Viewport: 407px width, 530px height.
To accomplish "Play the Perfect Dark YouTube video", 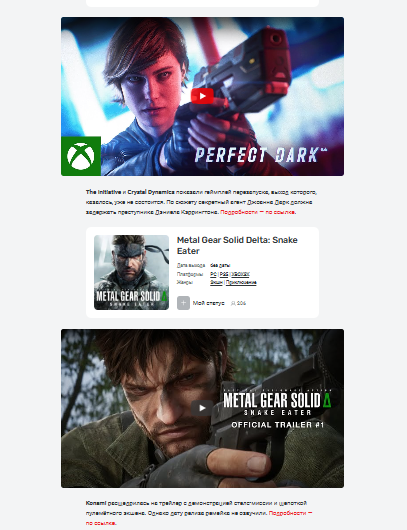I will pyautogui.click(x=202, y=96).
